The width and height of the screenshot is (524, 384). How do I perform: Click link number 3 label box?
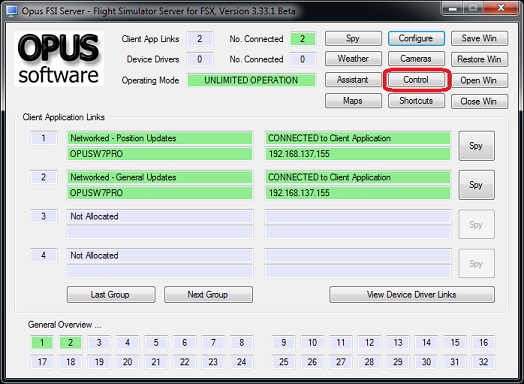[43, 216]
